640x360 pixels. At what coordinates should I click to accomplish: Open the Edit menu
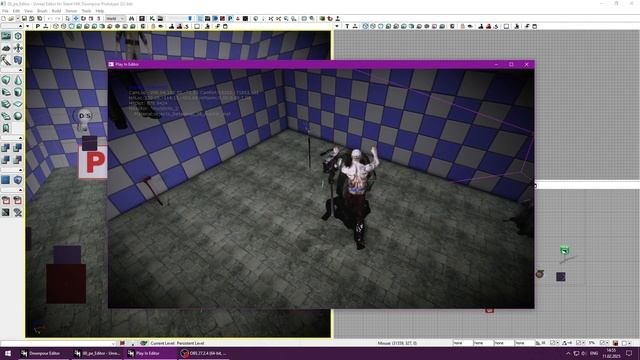click(x=16, y=11)
